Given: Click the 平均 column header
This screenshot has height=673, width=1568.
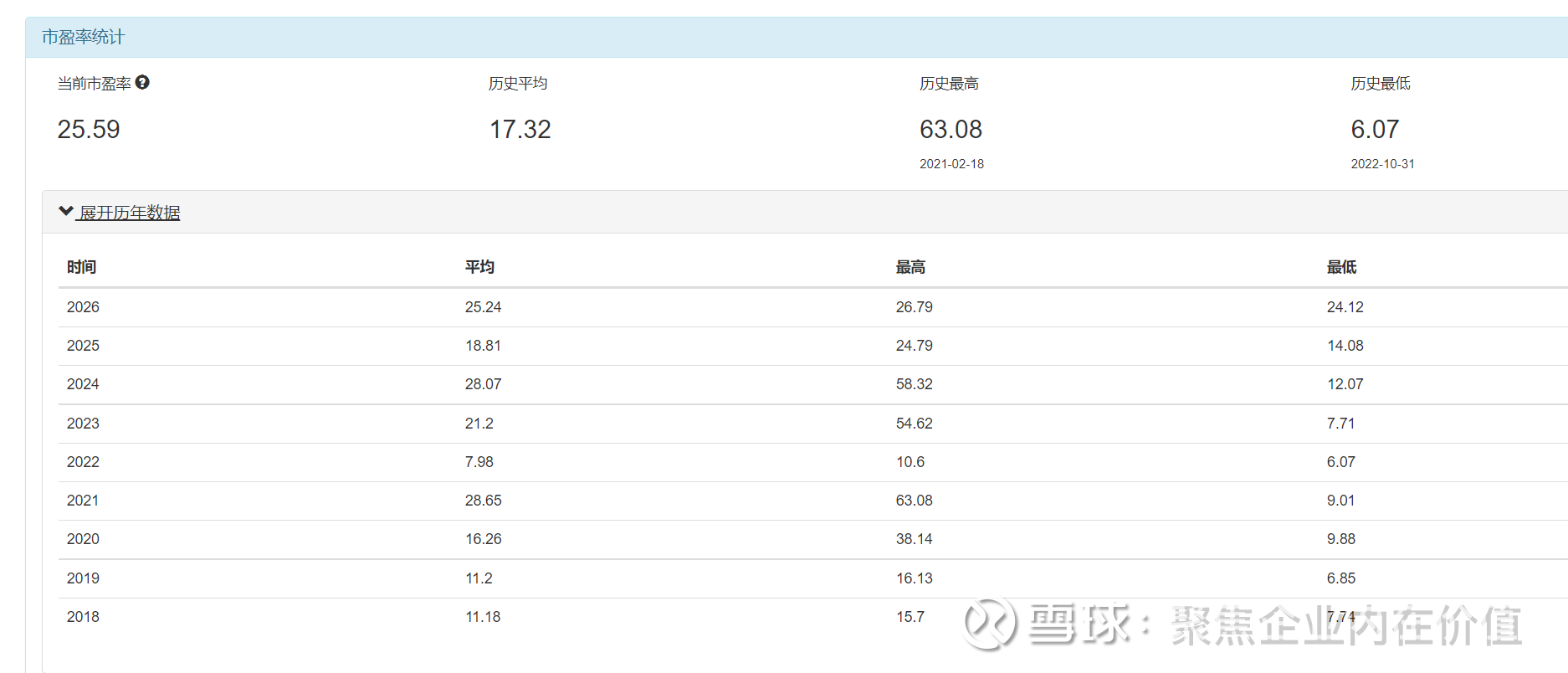Looking at the screenshot, I should coord(479,267).
